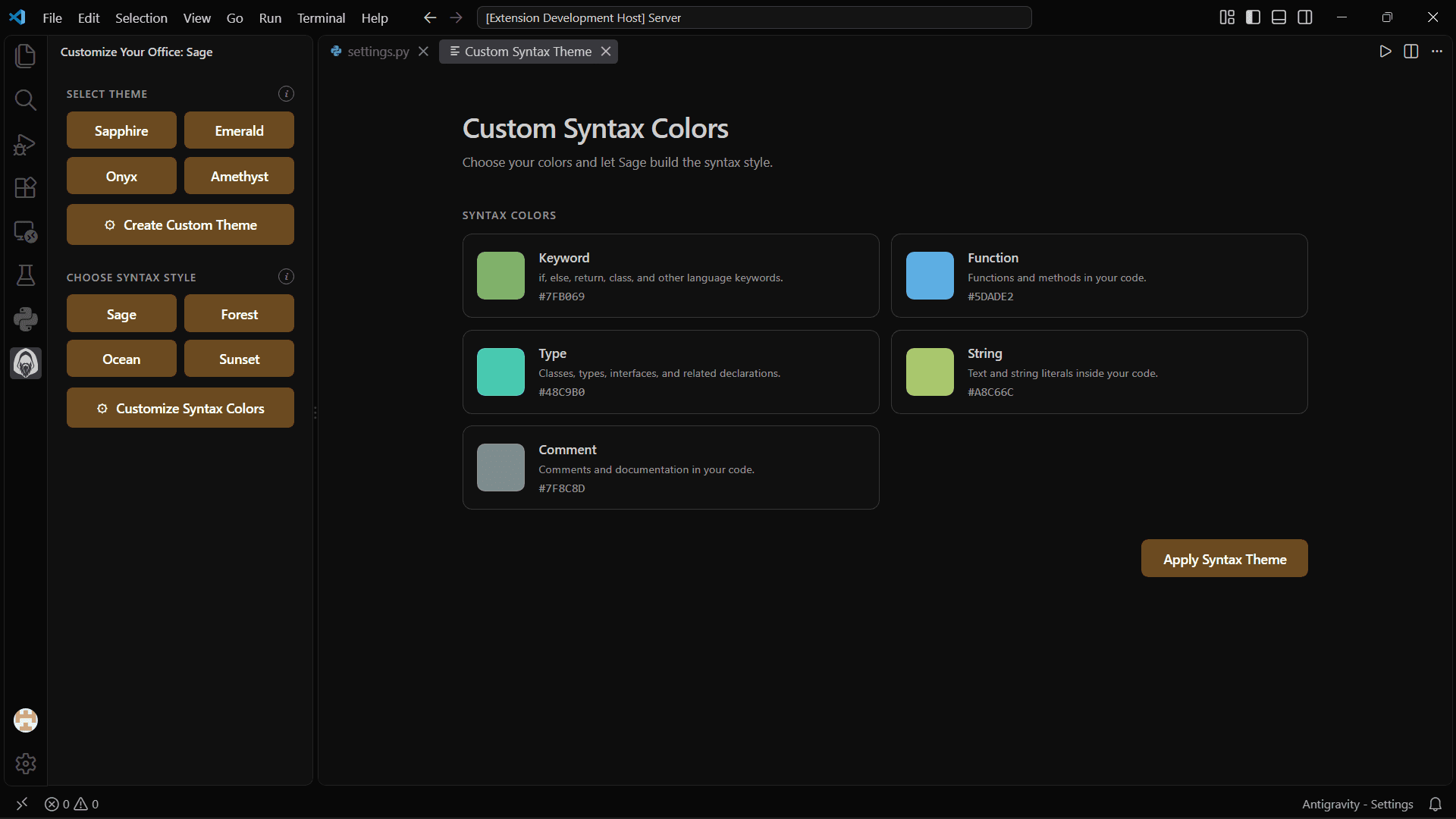Open the Search view in activity bar

click(x=26, y=99)
